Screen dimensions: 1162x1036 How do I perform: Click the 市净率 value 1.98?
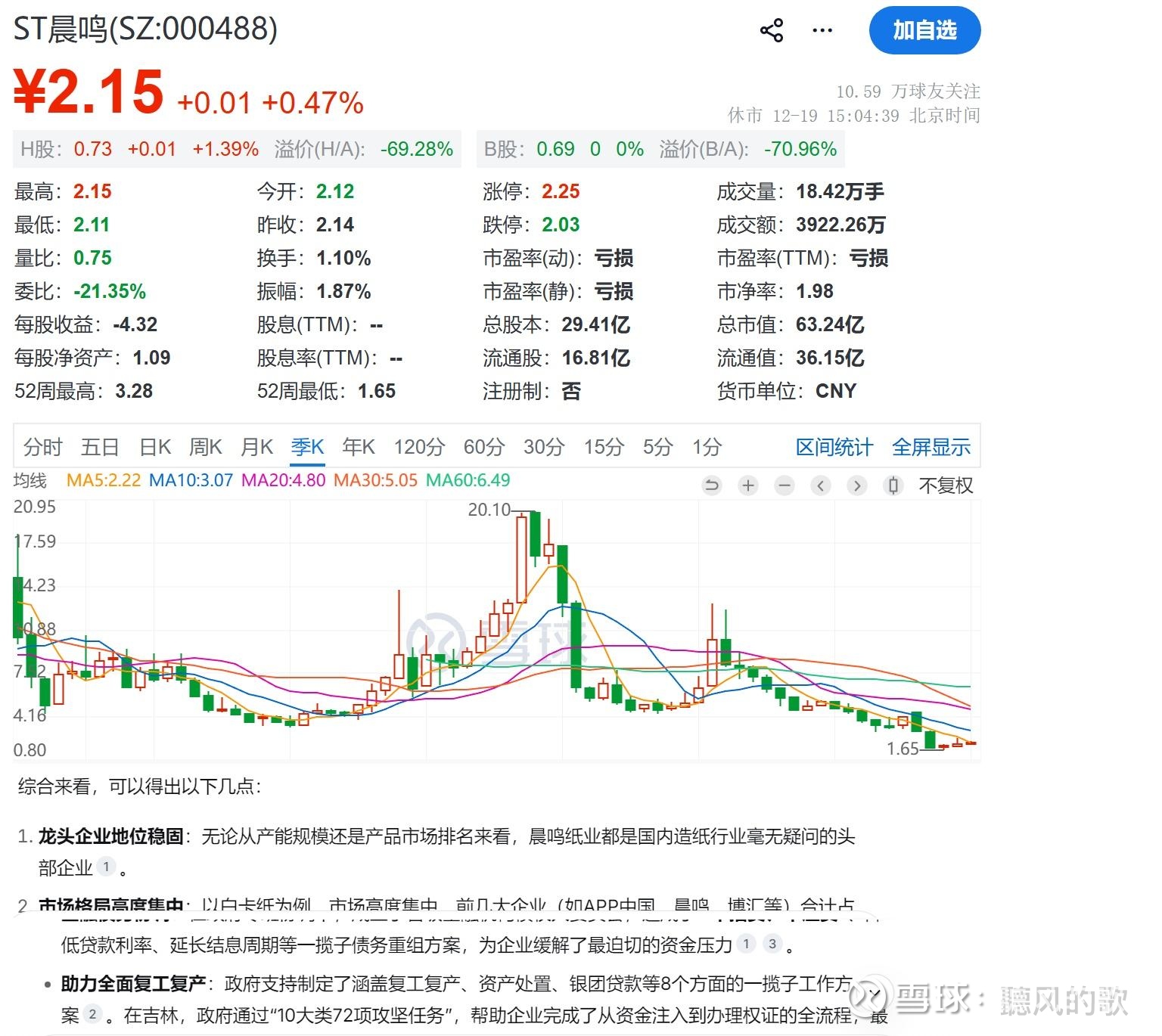[x=815, y=292]
